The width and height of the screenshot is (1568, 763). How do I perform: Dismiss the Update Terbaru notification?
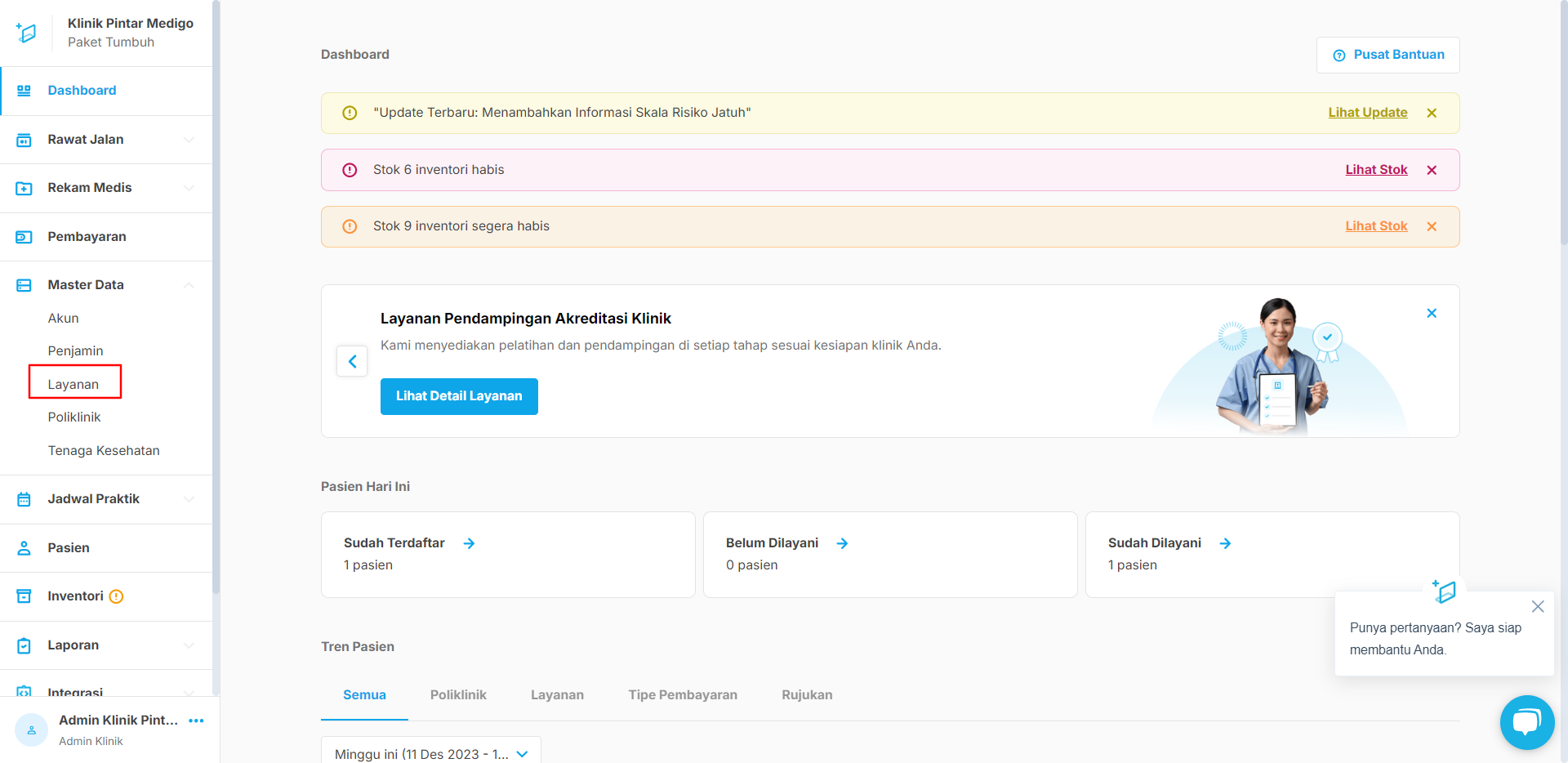(1432, 113)
